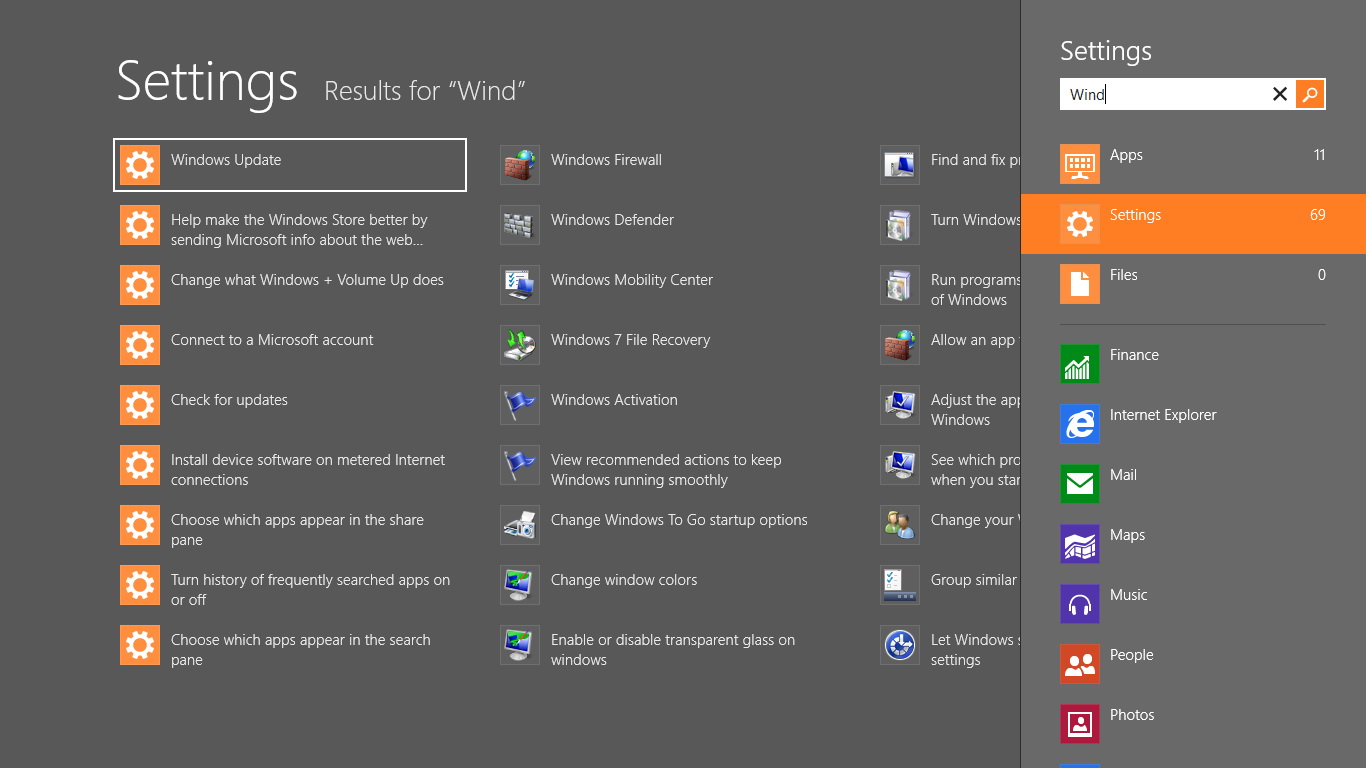The image size is (1366, 768).
Task: Switch search scope to Apps
Action: 1193,164
